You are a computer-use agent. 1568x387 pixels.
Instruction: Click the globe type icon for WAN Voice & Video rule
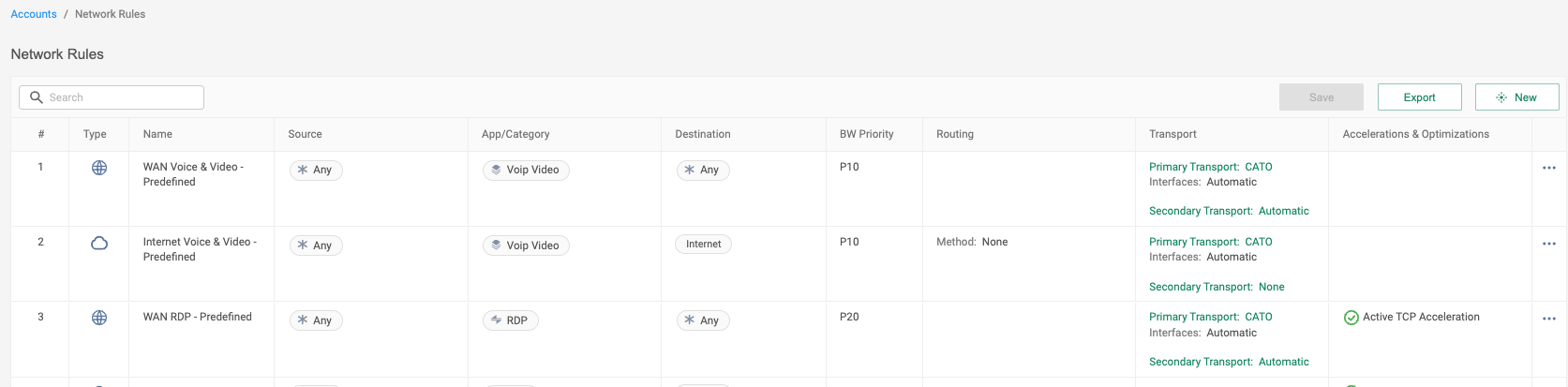point(98,168)
